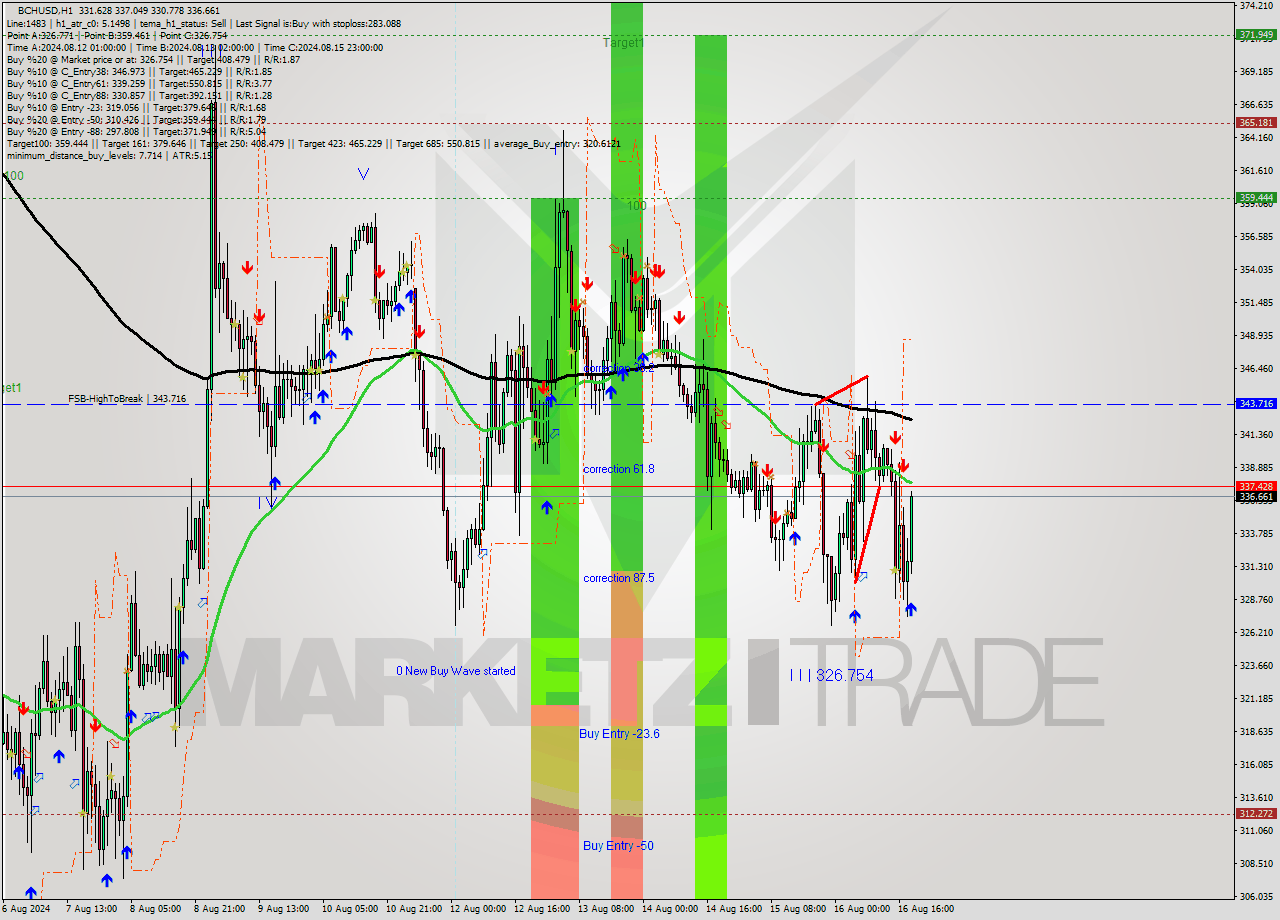This screenshot has height=920, width=1280.
Task: Click the 321.185 price scale value
Action: tap(1256, 699)
